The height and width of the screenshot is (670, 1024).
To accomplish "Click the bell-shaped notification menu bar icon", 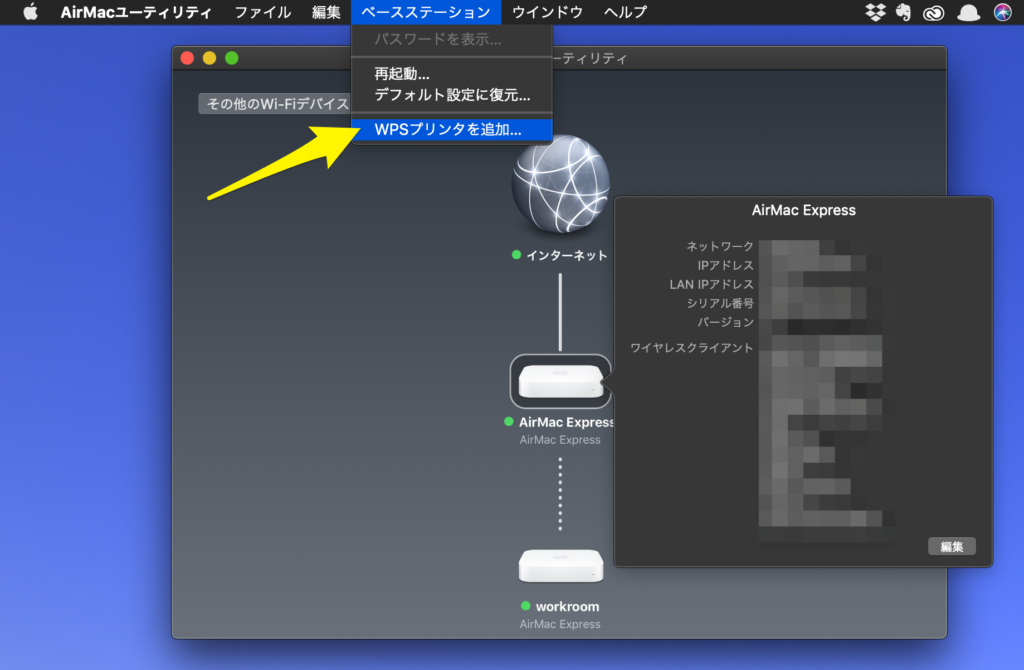I will [x=968, y=12].
